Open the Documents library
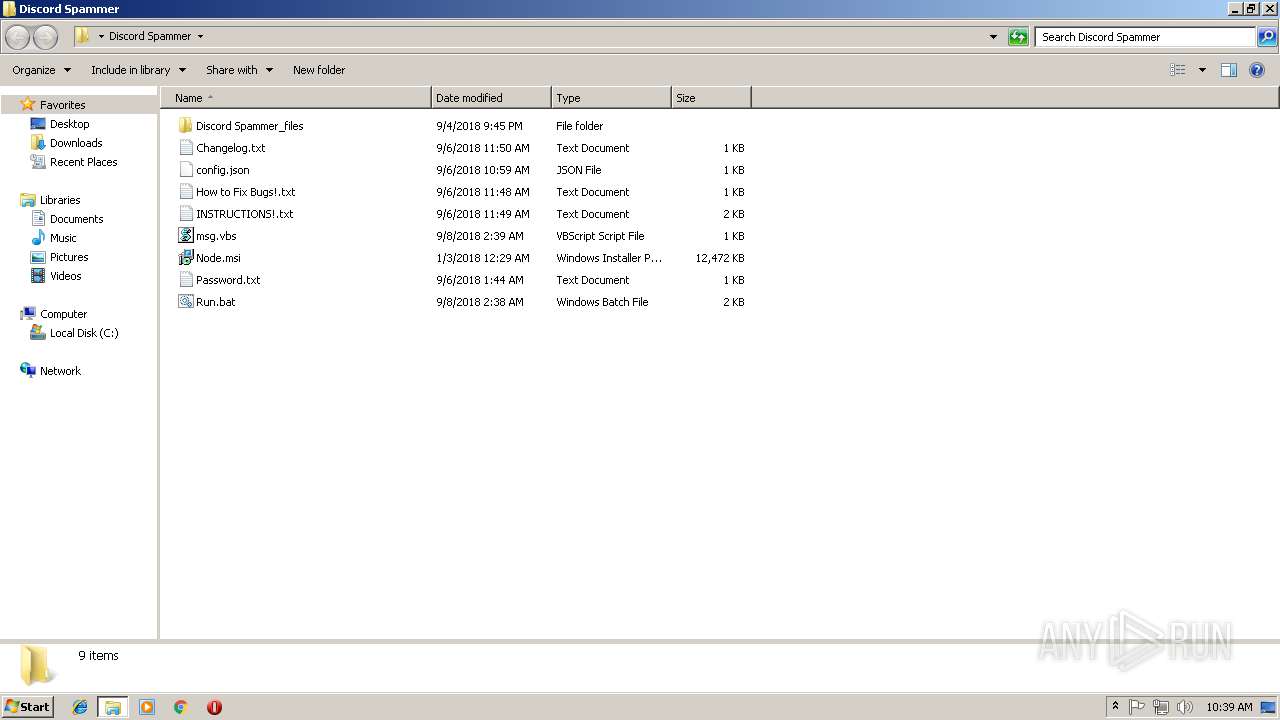The width and height of the screenshot is (1280, 720). click(76, 219)
